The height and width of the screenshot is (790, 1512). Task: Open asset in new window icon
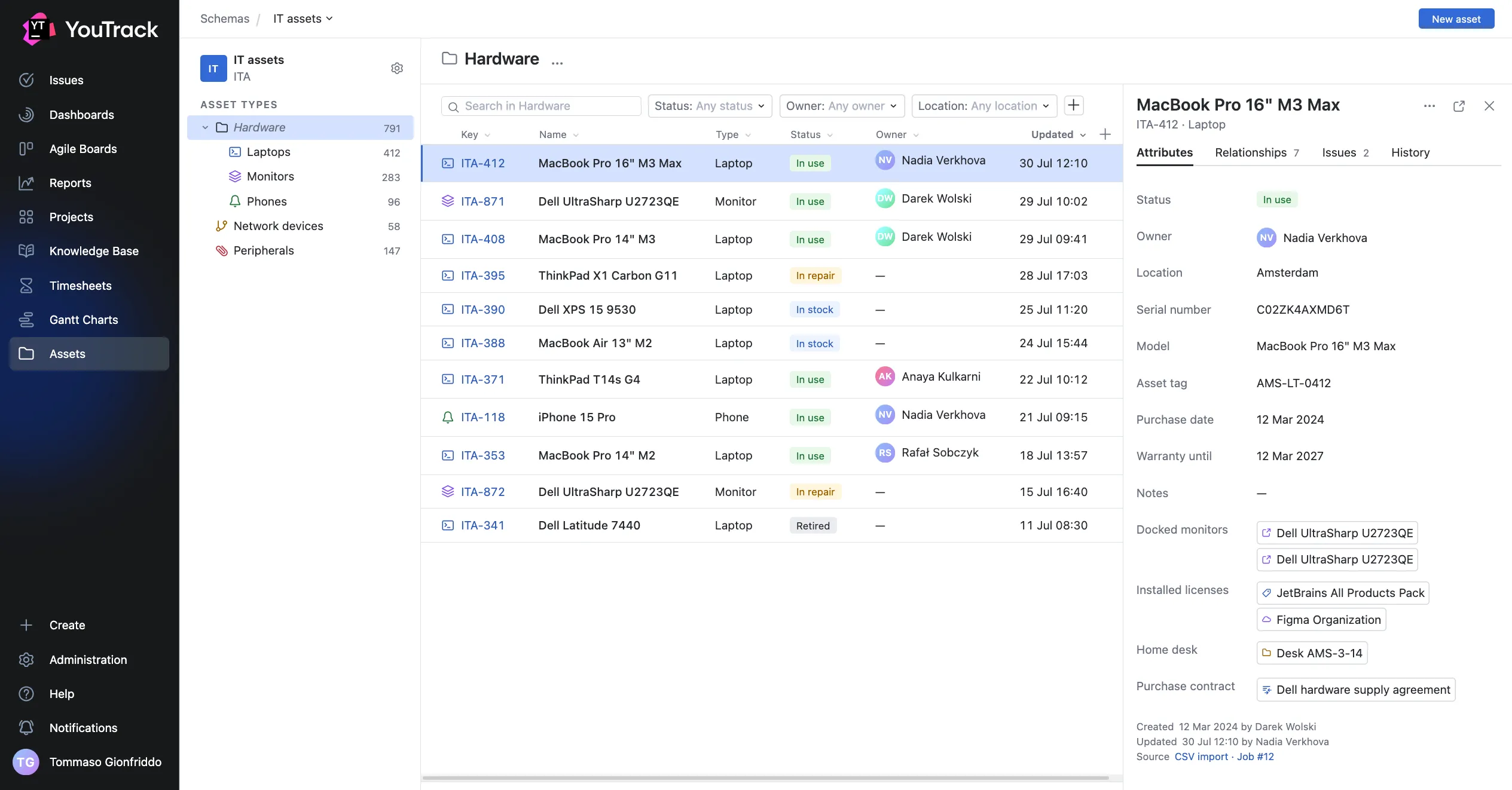(1459, 106)
